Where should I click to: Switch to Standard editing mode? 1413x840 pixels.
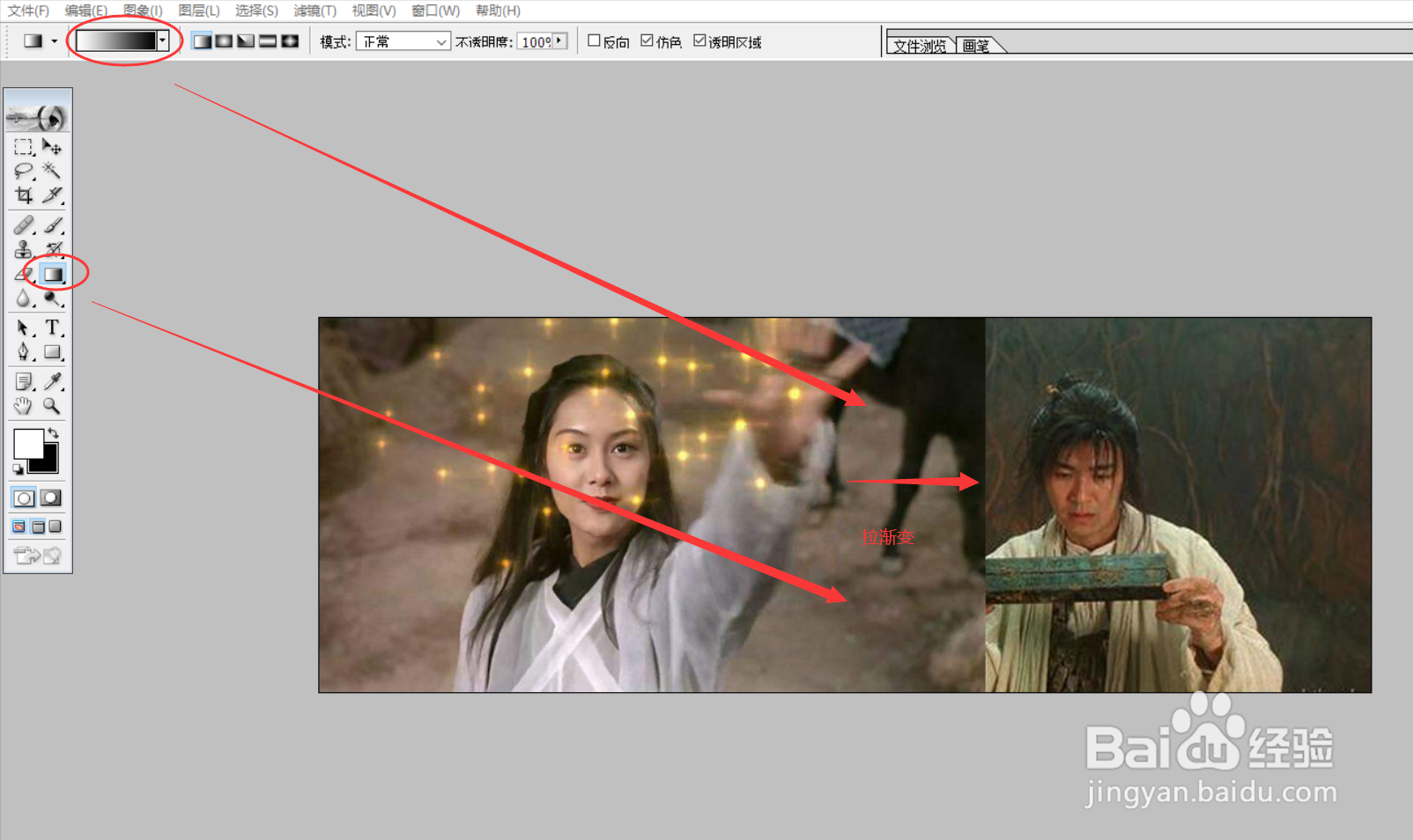[24, 498]
